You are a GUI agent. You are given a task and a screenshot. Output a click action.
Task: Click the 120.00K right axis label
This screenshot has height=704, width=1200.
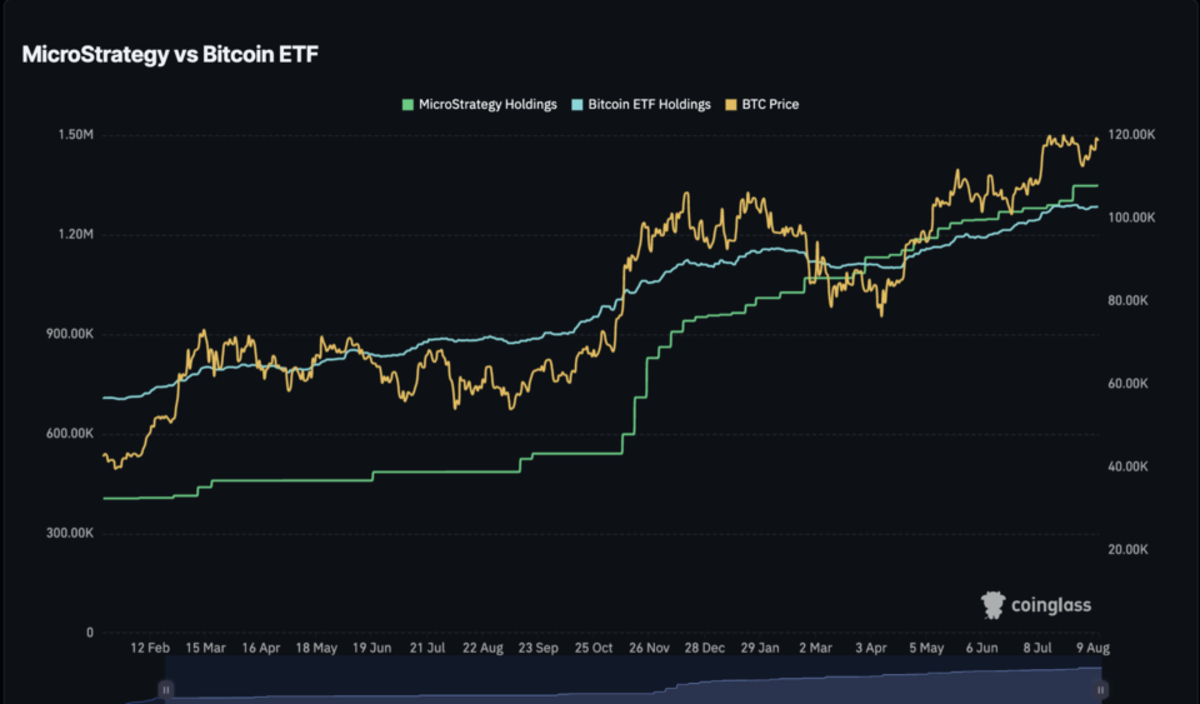(x=1132, y=135)
